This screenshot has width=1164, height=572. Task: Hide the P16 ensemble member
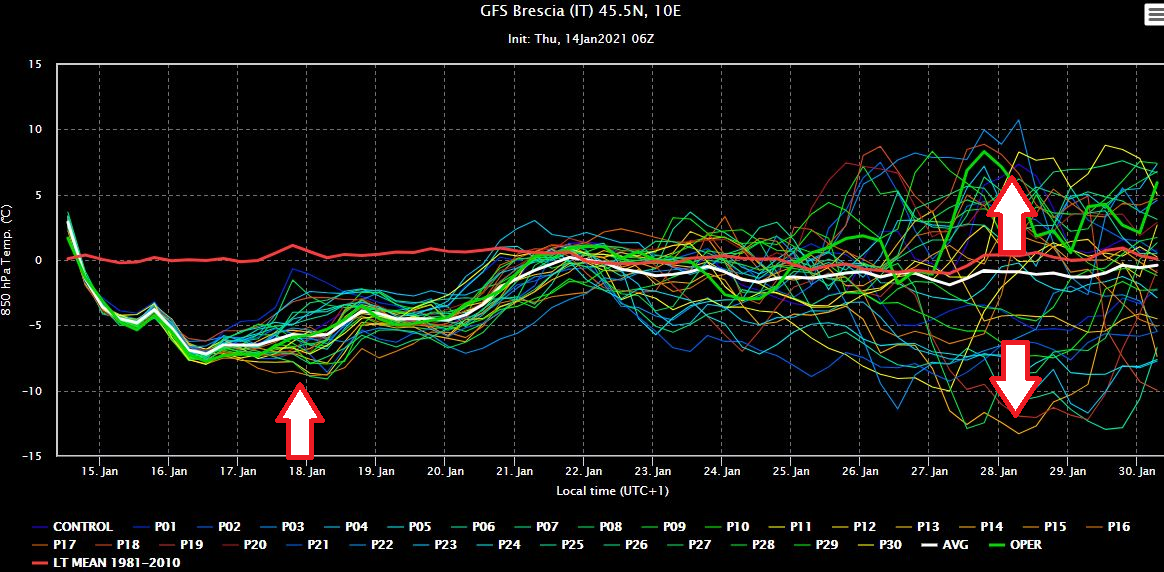(x=1107, y=527)
